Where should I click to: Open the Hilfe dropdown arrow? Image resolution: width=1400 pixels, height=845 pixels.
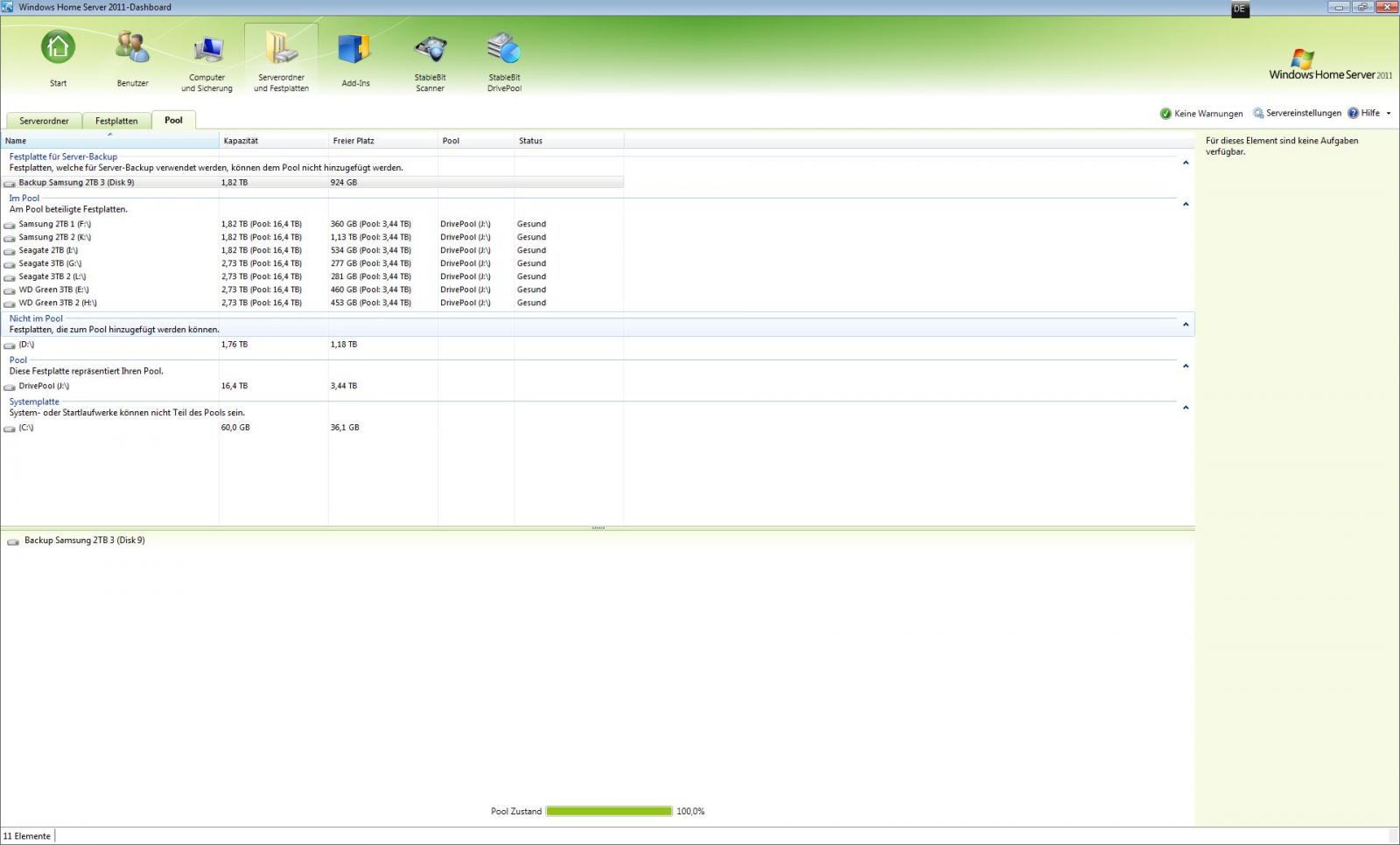pos(1389,114)
